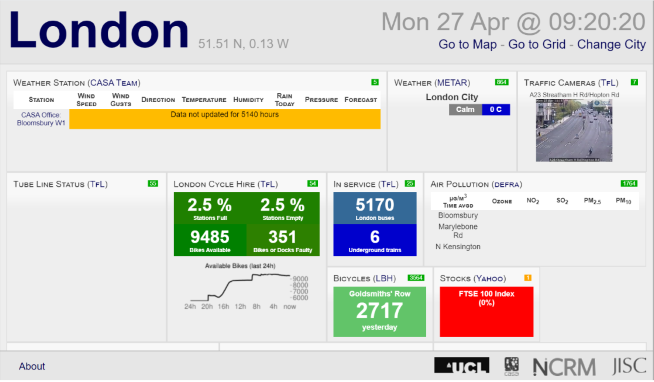Image resolution: width=654 pixels, height=382 pixels.
Task: Click the Change City link
Action: [611, 44]
